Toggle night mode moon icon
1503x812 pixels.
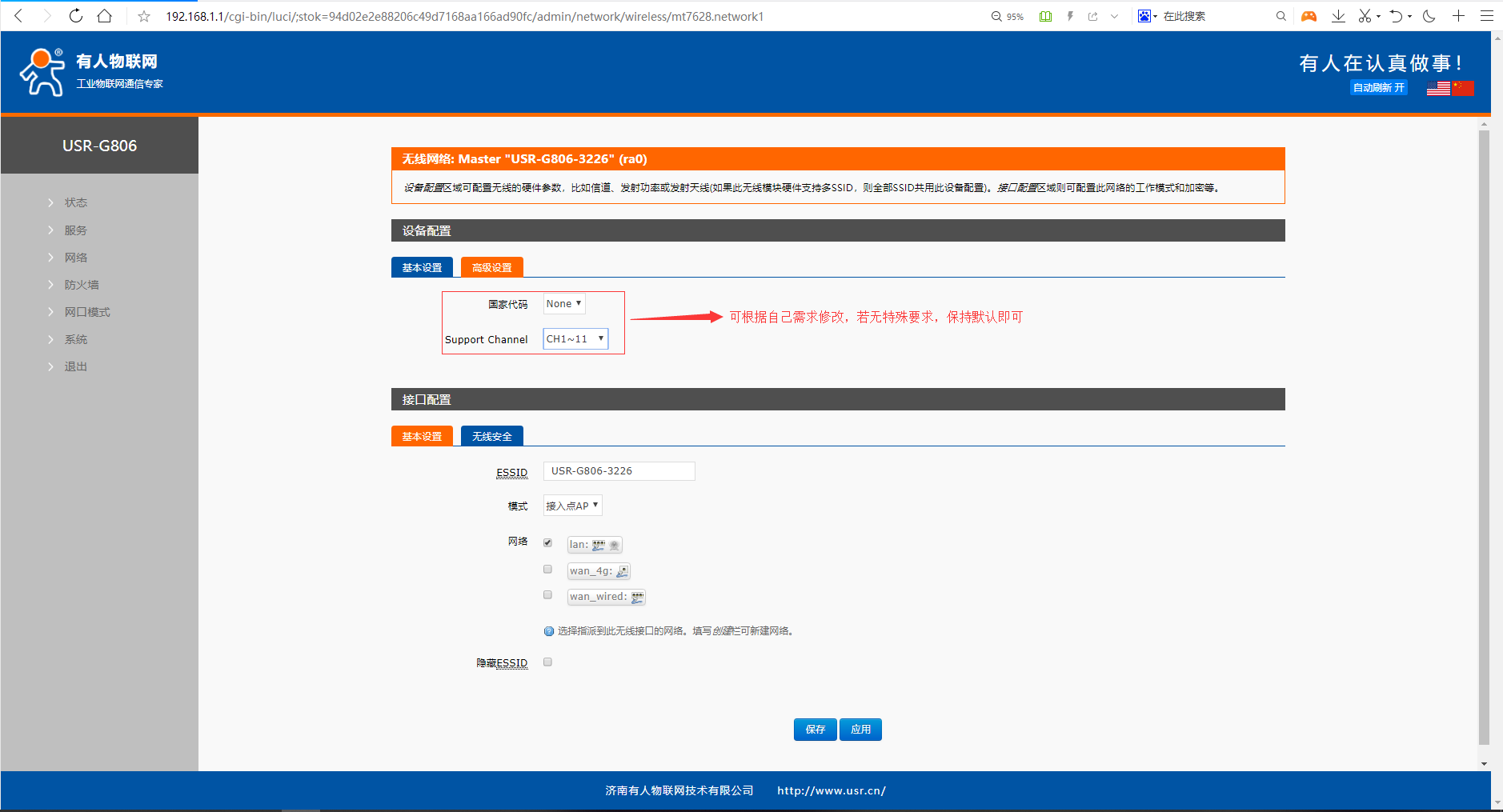pos(1429,16)
